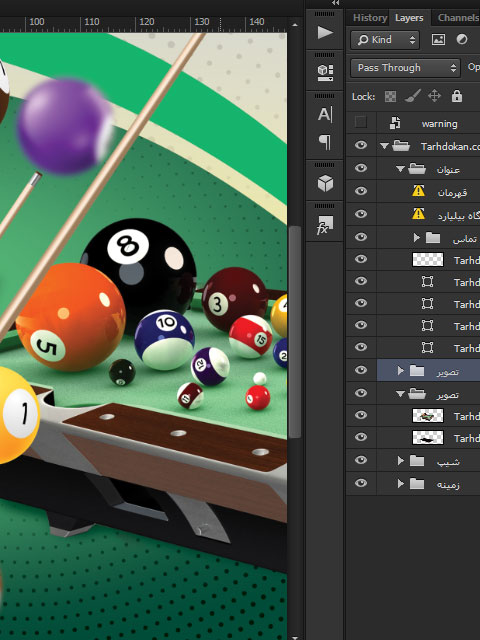Switch to the History tab
This screenshot has width=480, height=640.
pos(370,18)
